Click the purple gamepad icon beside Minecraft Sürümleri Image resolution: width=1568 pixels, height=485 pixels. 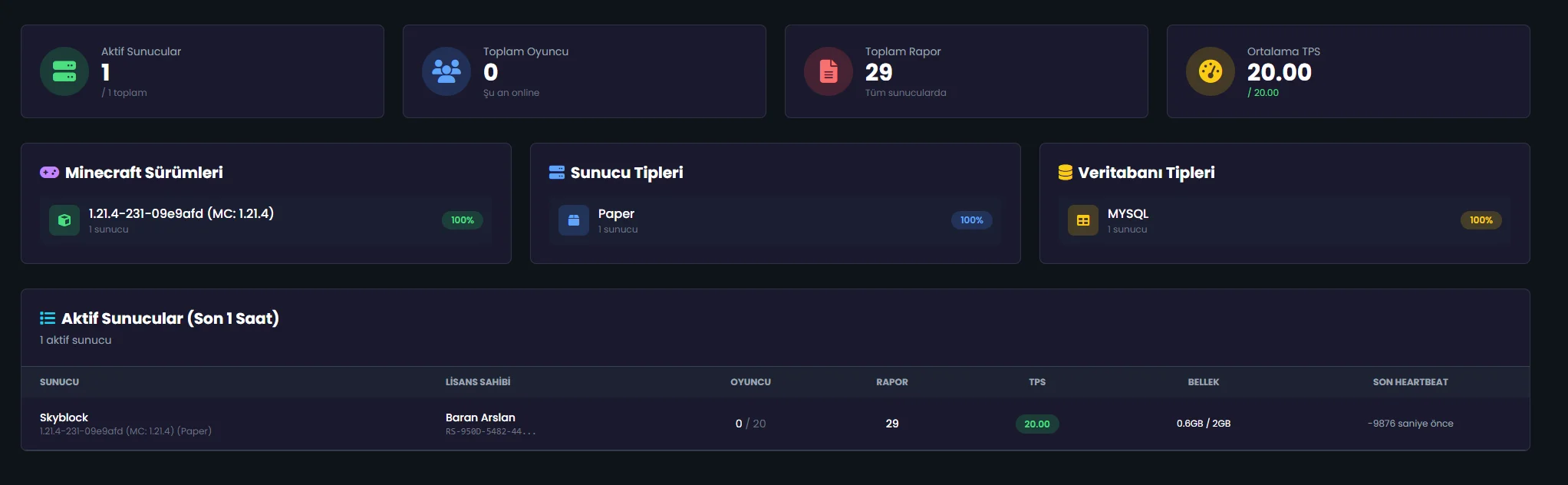[49, 173]
